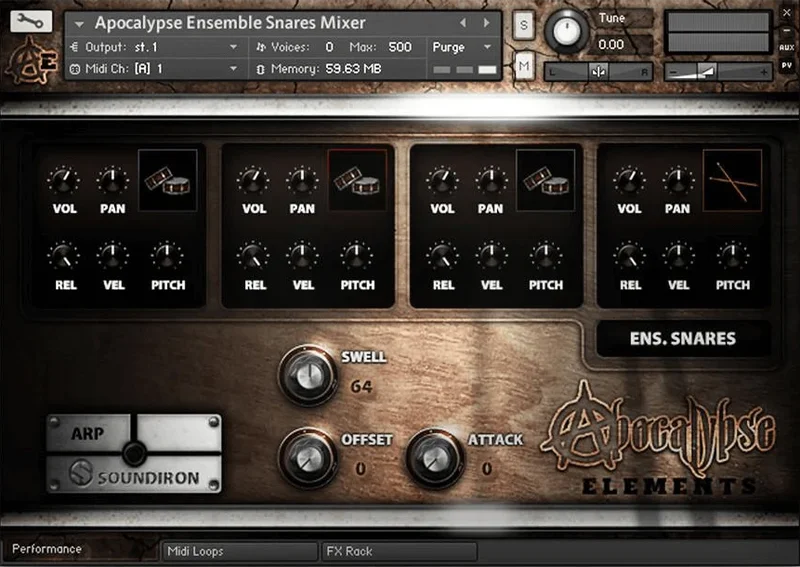Click the second layer PITCH knob
The image size is (800, 567).
coord(356,256)
